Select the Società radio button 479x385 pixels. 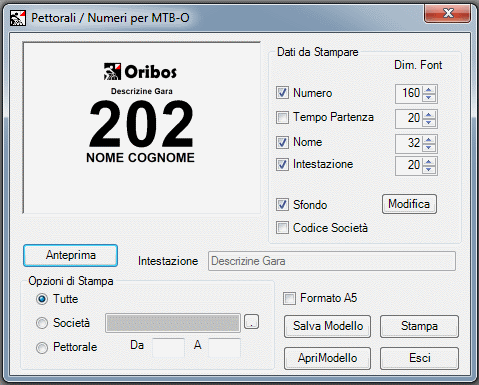click(42, 323)
